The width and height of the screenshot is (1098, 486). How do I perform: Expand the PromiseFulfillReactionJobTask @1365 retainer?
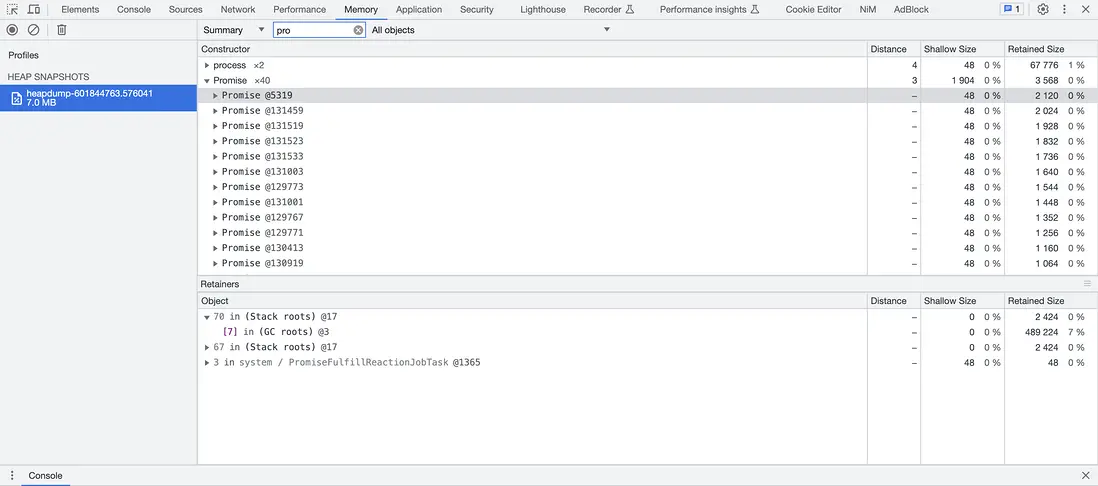[207, 363]
